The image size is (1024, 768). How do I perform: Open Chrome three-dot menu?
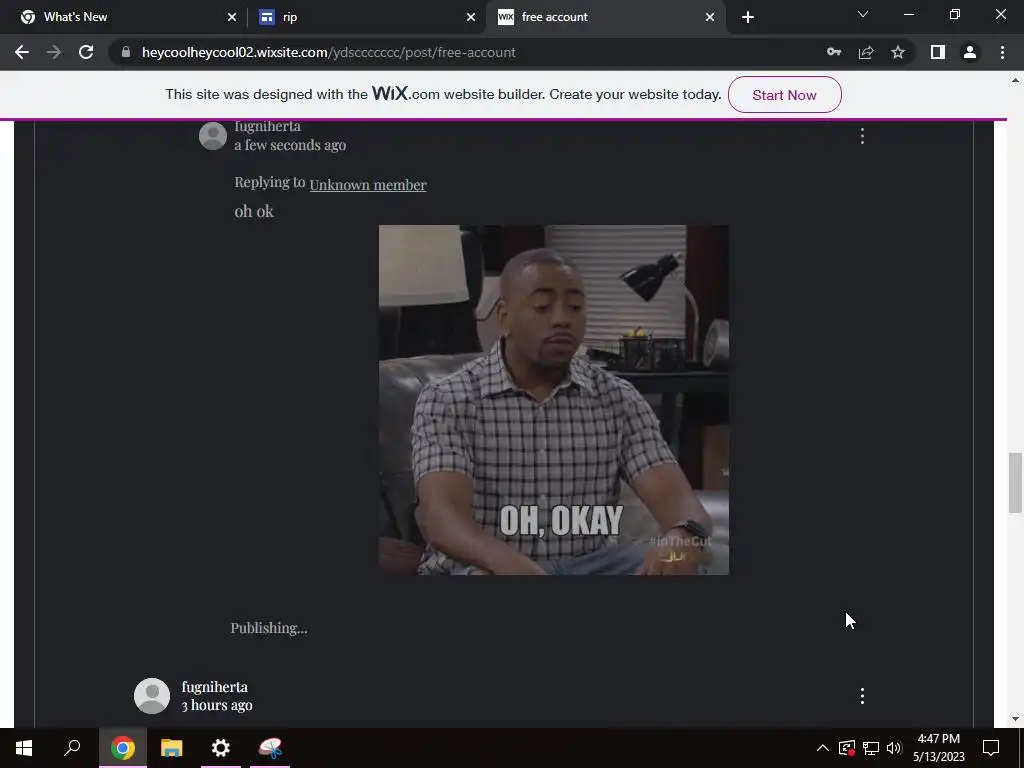[1002, 52]
